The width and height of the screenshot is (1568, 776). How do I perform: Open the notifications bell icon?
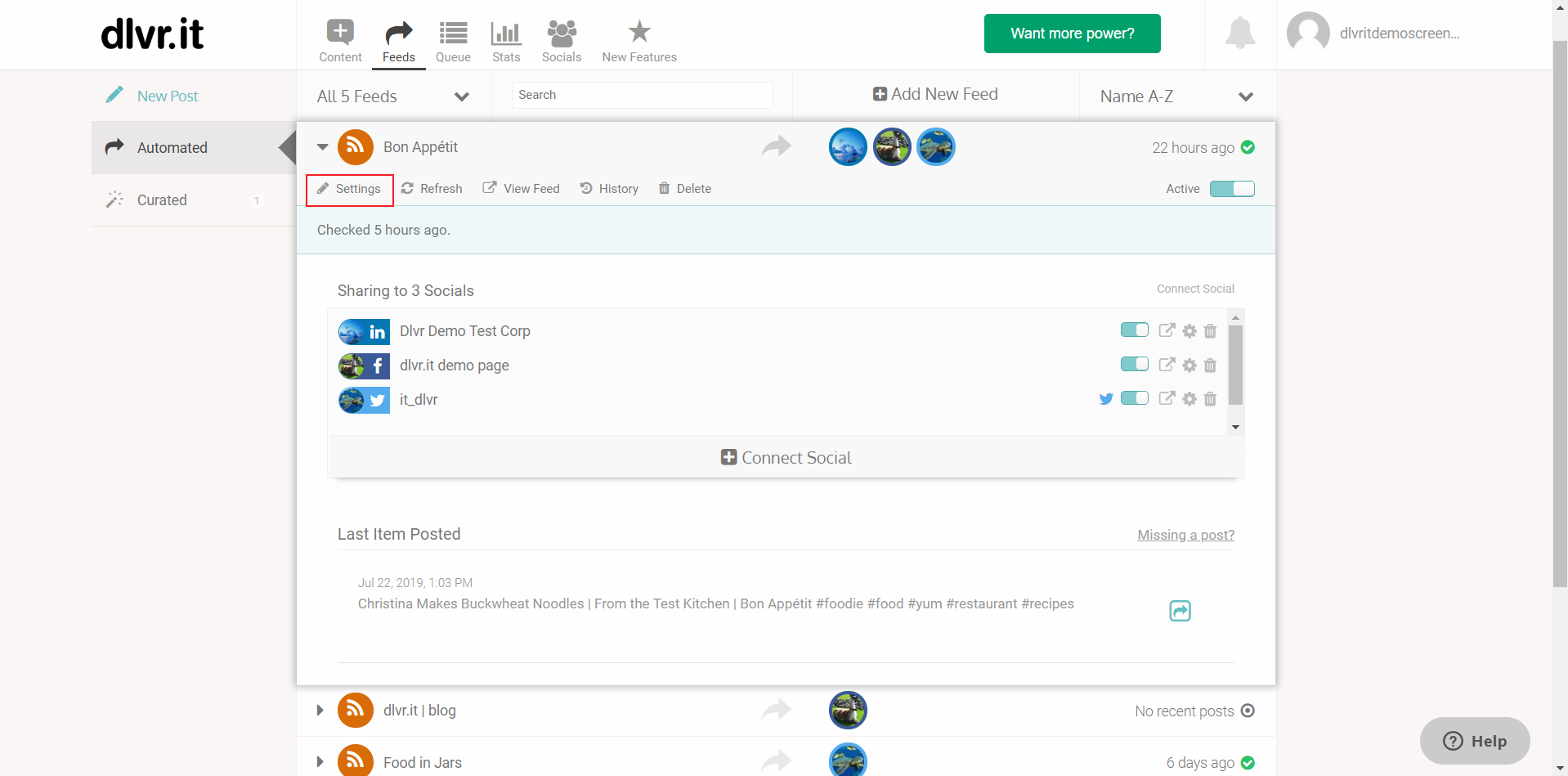[x=1240, y=33]
